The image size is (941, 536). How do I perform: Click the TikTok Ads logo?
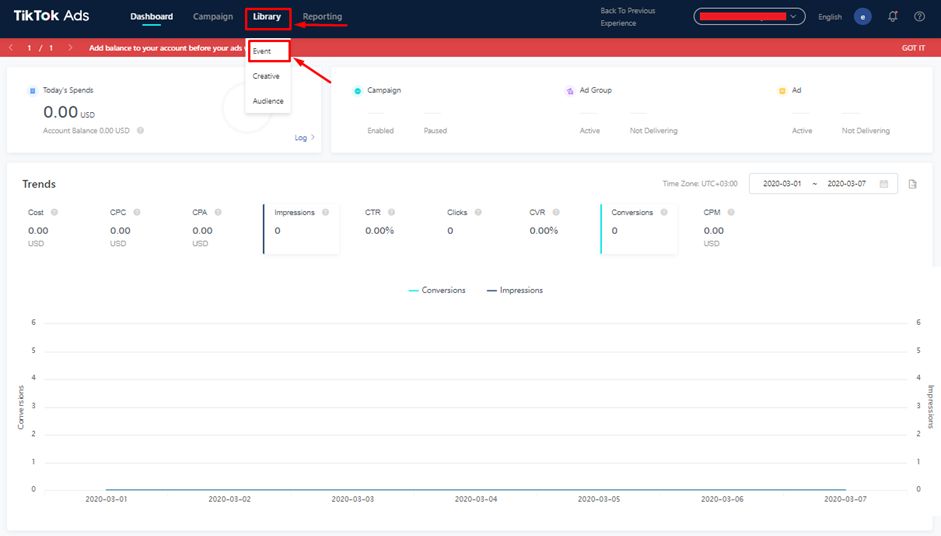pos(52,17)
